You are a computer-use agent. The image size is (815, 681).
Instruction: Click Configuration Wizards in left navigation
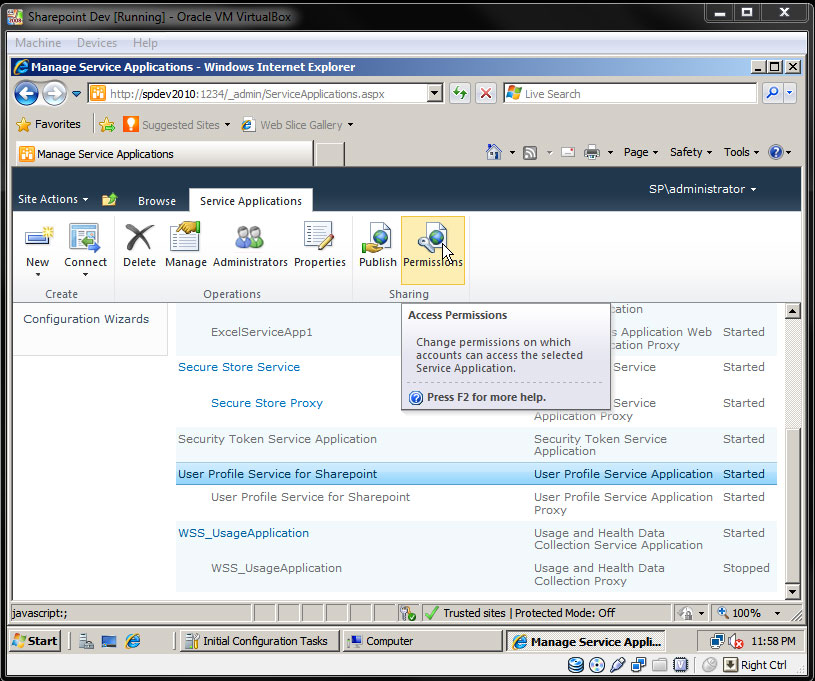(x=86, y=319)
